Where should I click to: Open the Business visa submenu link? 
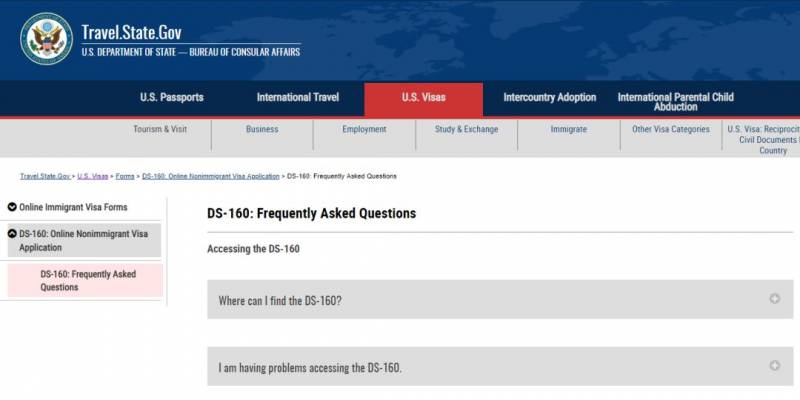(262, 129)
